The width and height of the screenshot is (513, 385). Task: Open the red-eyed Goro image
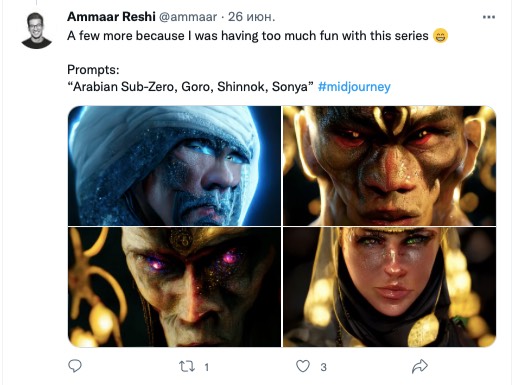pos(389,166)
